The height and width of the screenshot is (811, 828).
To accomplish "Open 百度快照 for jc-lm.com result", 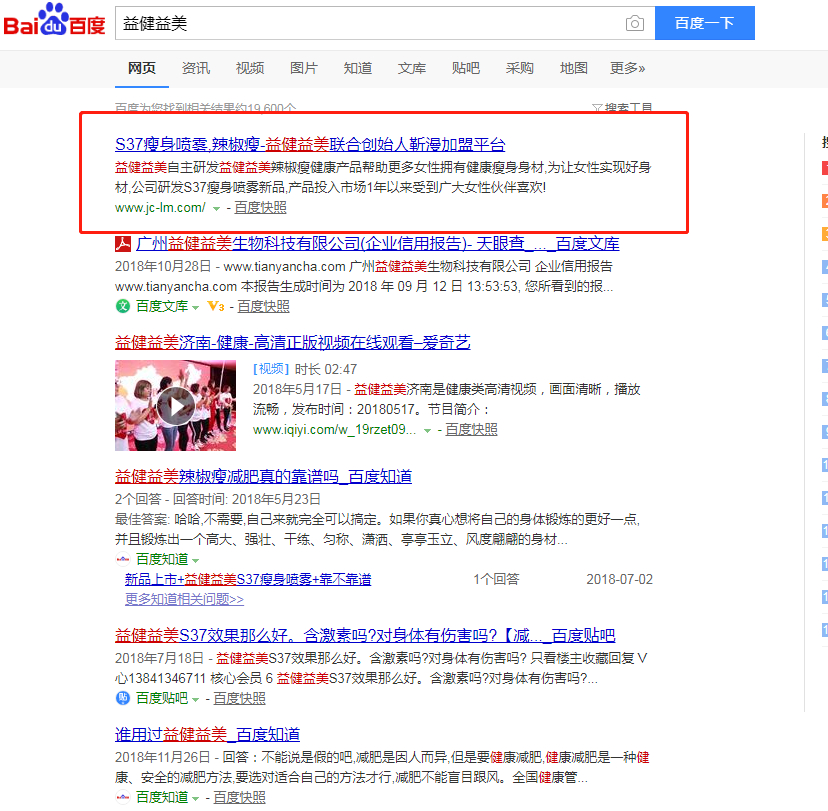I will point(260,208).
